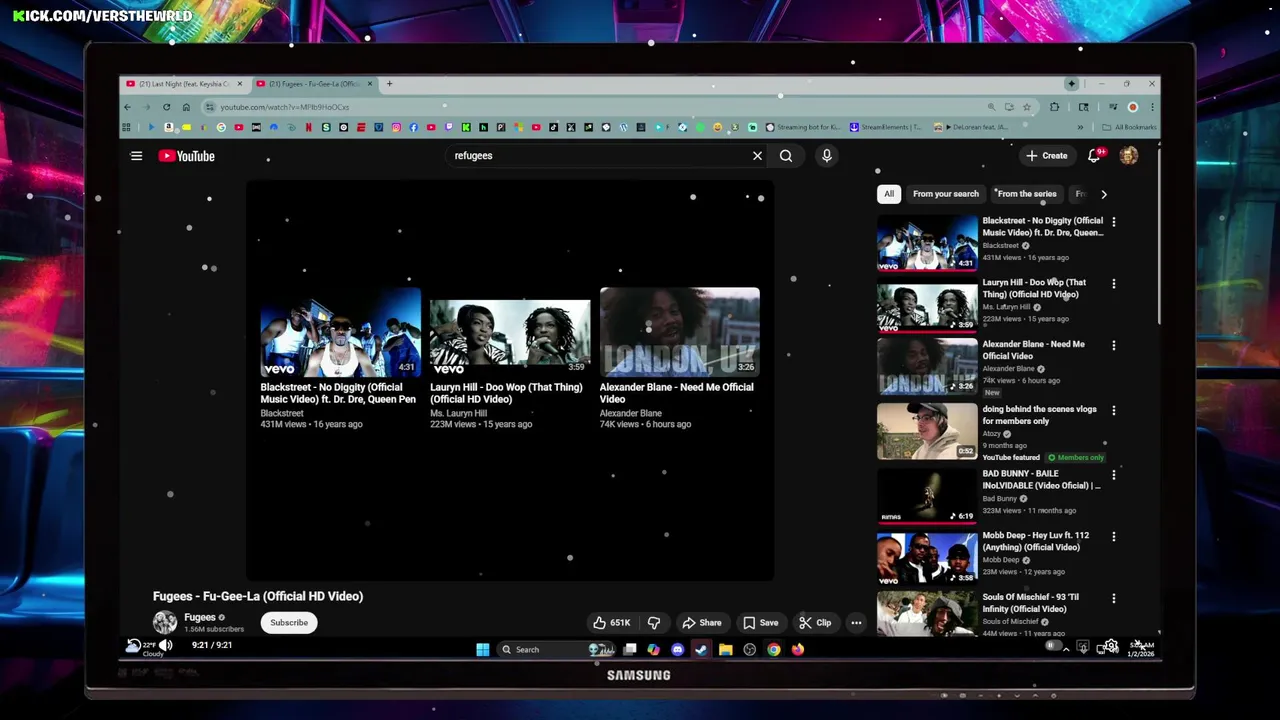
Task: Share the Fu-Gee-La video
Action: [x=701, y=623]
